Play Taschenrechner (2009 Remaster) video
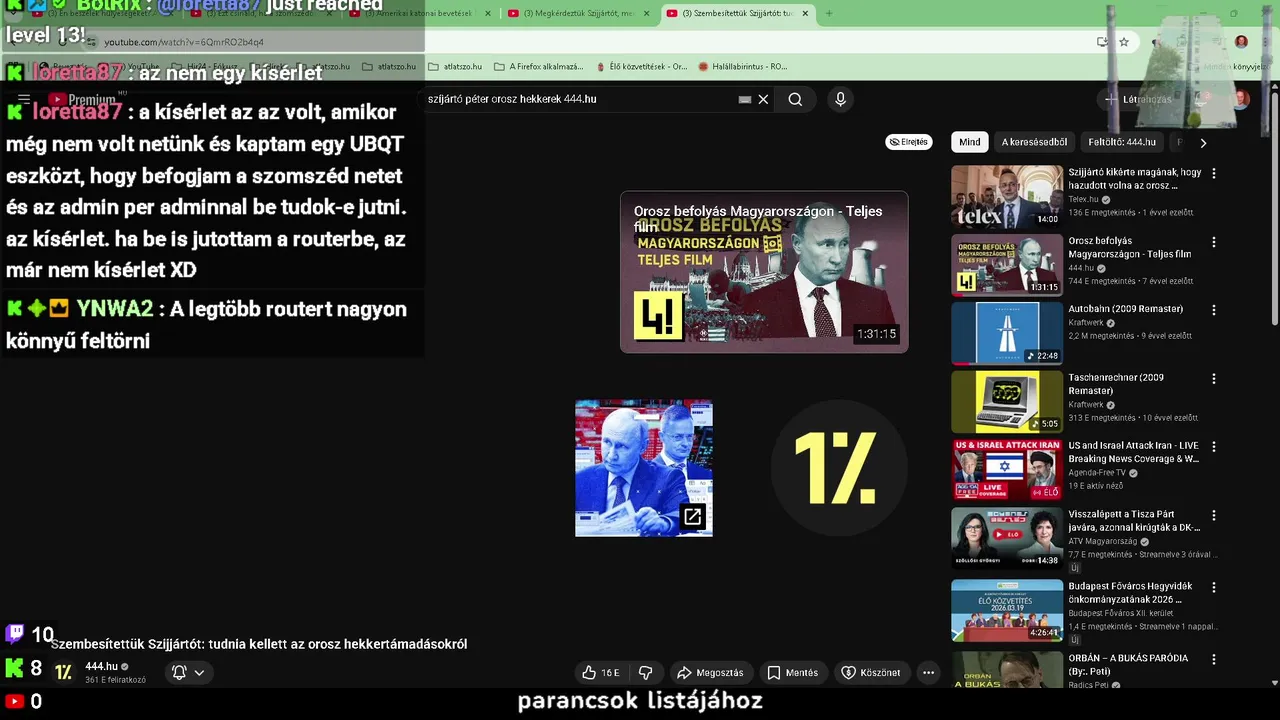 point(1007,402)
